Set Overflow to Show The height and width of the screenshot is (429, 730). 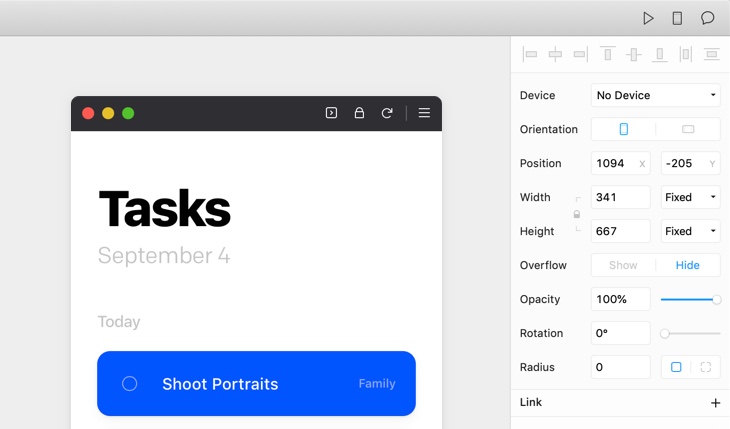tap(623, 265)
